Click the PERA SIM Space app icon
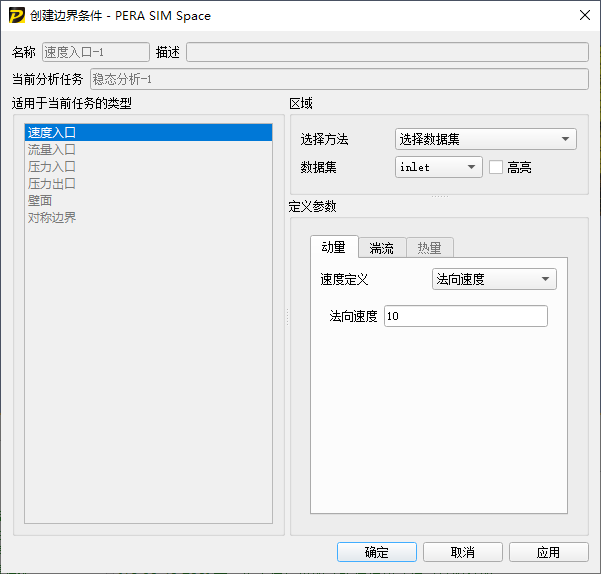This screenshot has width=601, height=574. click(x=16, y=16)
